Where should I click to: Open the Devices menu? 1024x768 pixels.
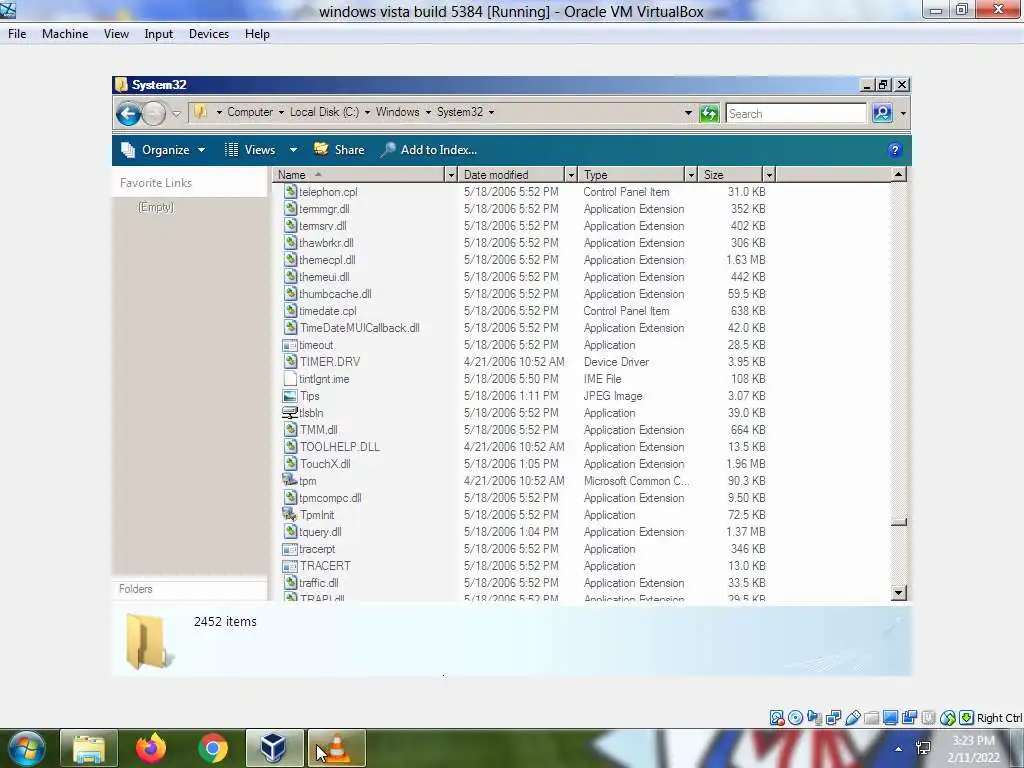coord(209,34)
